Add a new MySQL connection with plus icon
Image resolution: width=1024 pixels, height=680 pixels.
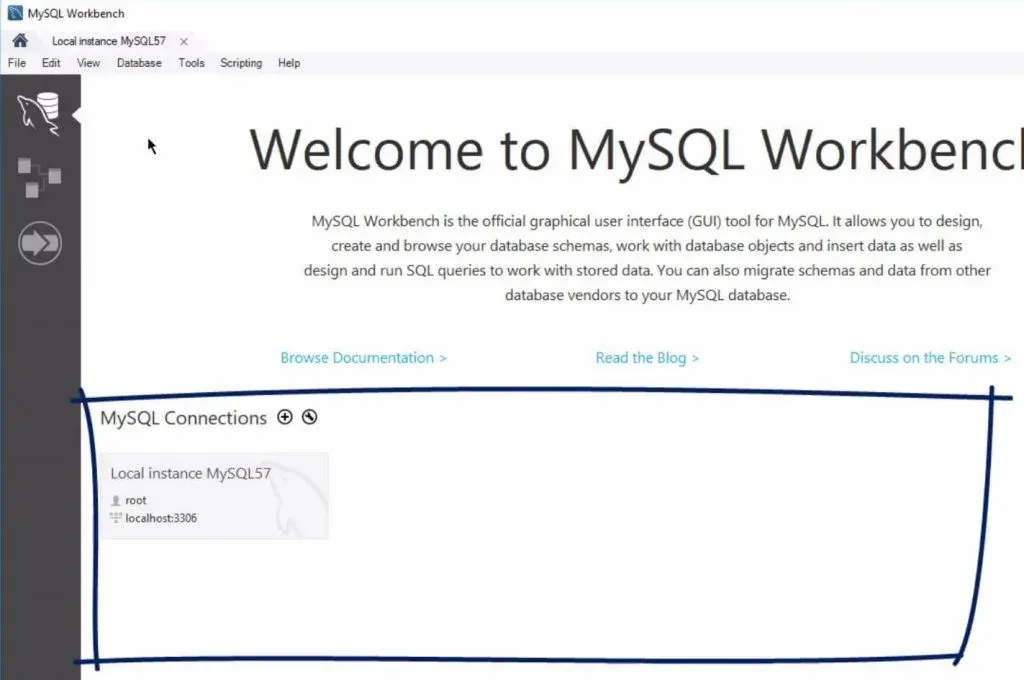coord(285,417)
